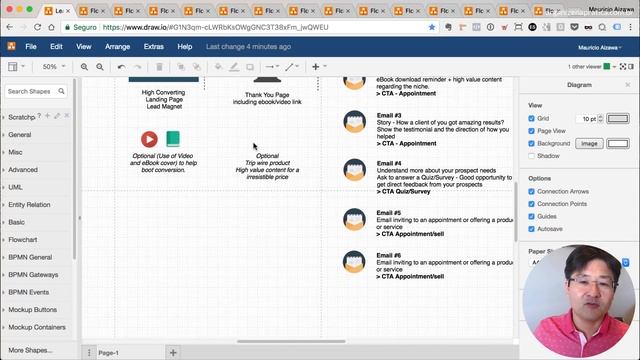Viewport: 640px width, 360px height.
Task: Expand the UML shapes section
Action: pyautogui.click(x=15, y=187)
